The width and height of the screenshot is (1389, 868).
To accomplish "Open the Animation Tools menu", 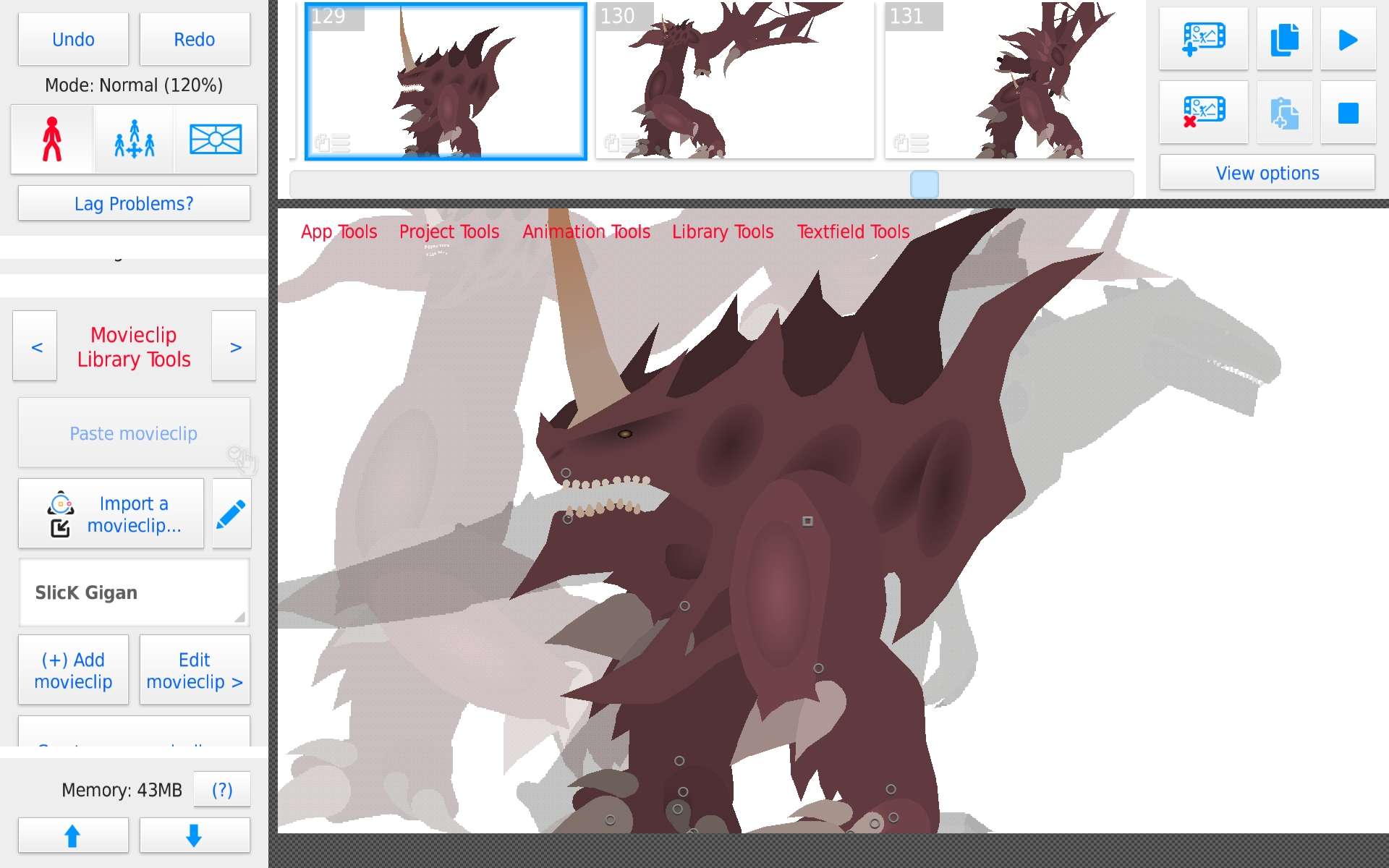I will [x=586, y=231].
